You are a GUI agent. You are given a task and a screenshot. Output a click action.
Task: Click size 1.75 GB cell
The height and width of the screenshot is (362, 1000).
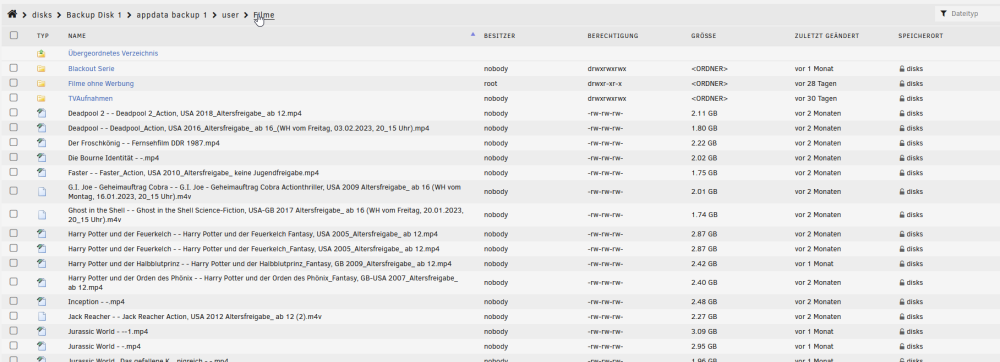click(x=703, y=173)
